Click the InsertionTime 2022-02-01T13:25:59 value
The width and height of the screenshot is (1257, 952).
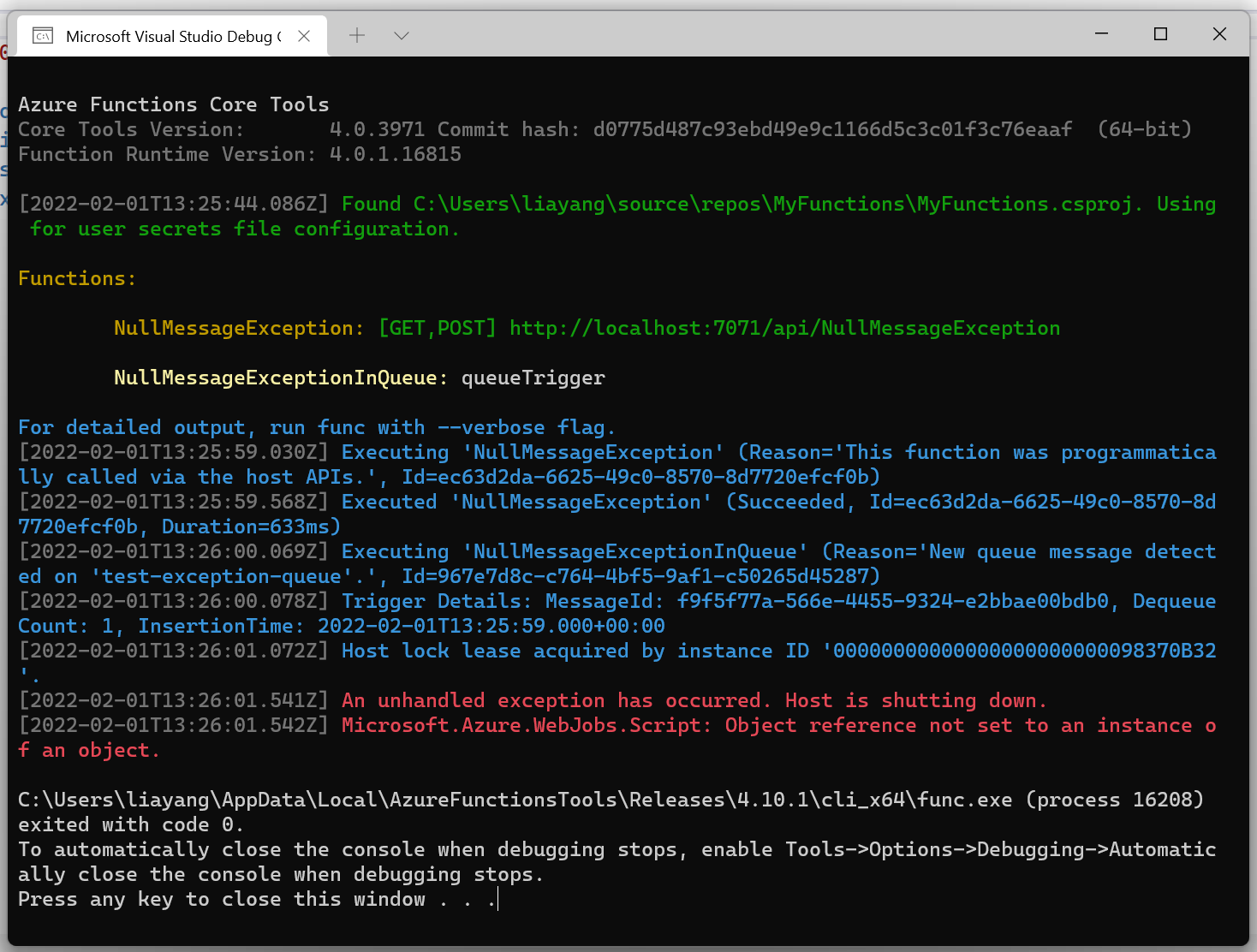pos(491,626)
